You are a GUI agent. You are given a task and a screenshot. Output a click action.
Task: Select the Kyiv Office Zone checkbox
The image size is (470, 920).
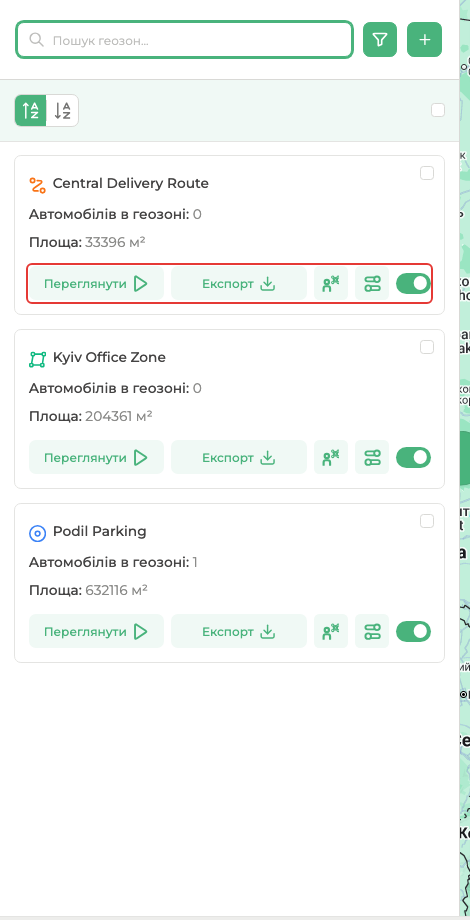427,347
